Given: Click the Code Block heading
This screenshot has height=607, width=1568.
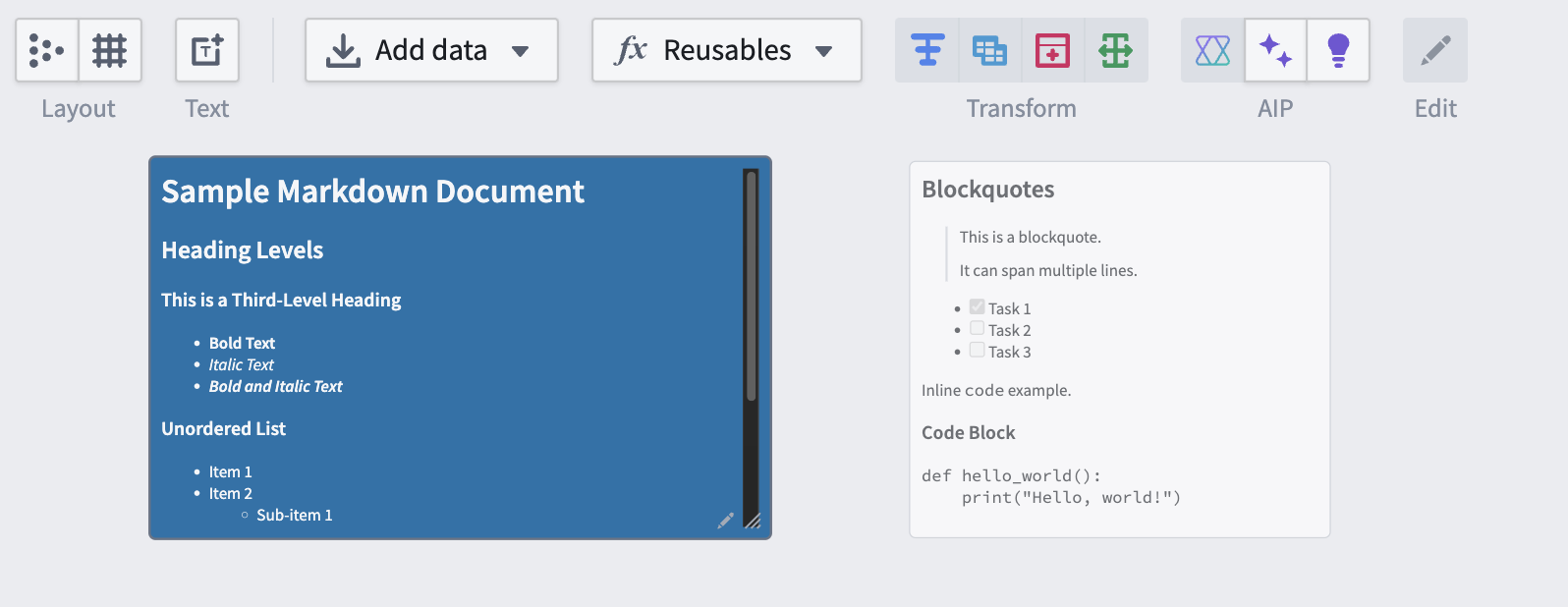Looking at the screenshot, I should pyautogui.click(x=968, y=433).
